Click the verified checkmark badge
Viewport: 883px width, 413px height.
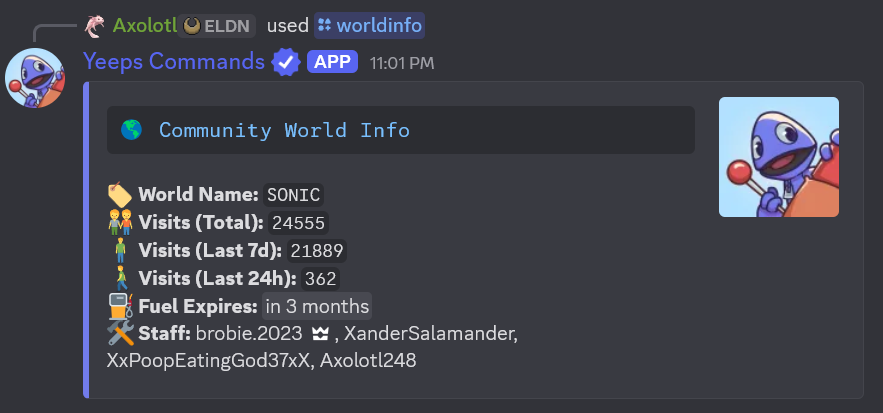click(x=286, y=62)
